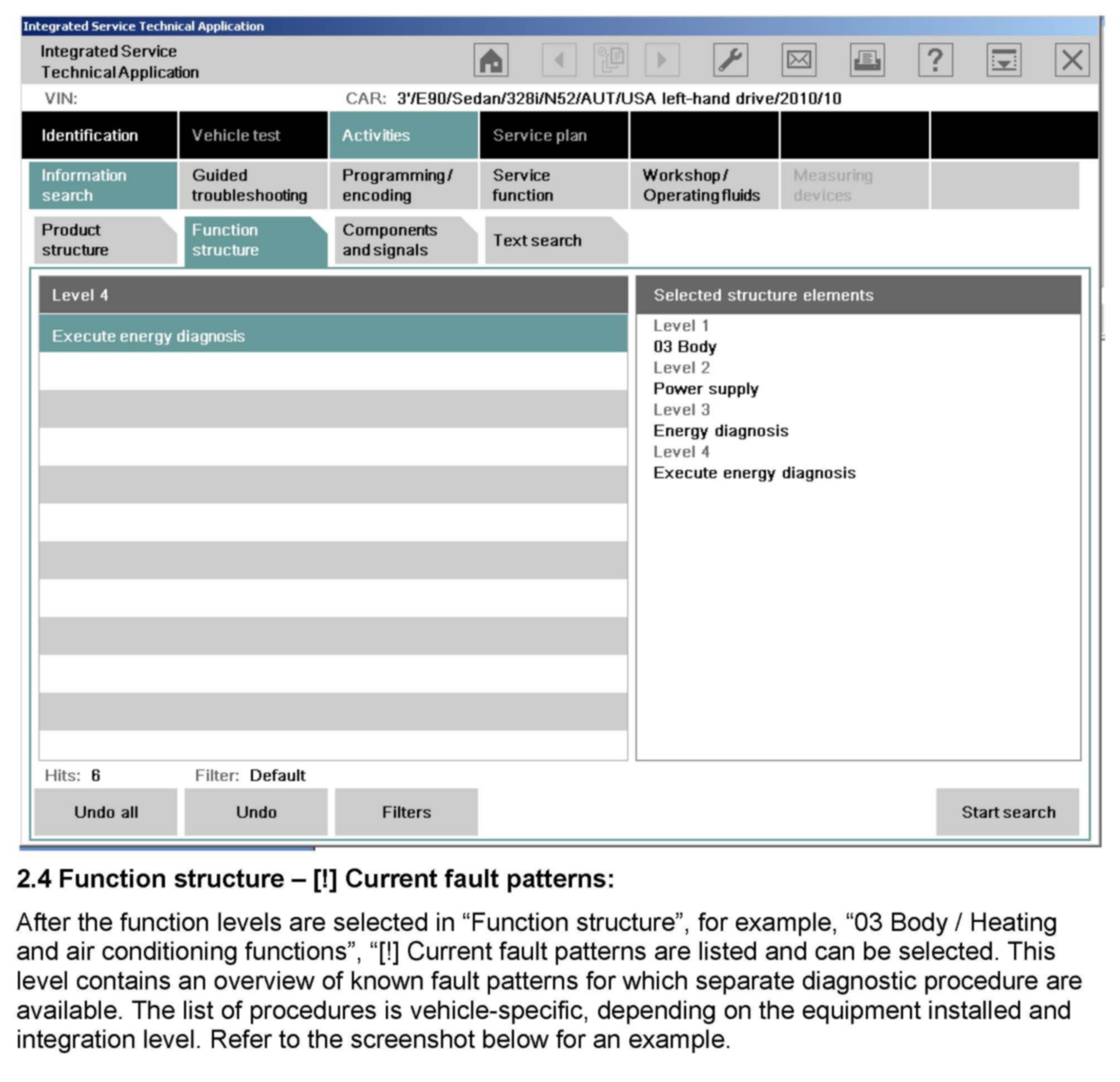
Task: Open Programming / encoding submenu
Action: click(403, 185)
